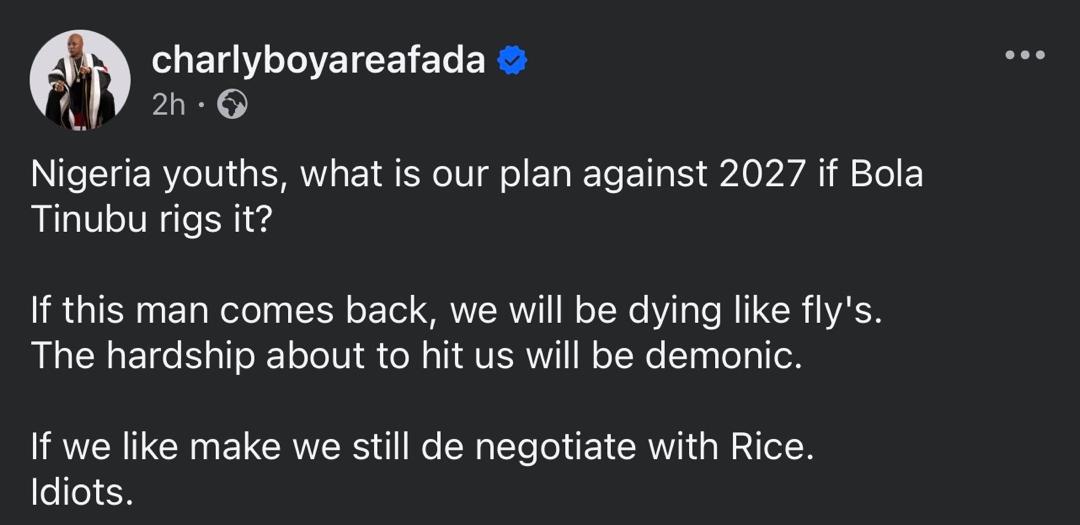Viewport: 1080px width, 525px height.
Task: Click the dot separator beside the timestamp
Action: point(201,105)
